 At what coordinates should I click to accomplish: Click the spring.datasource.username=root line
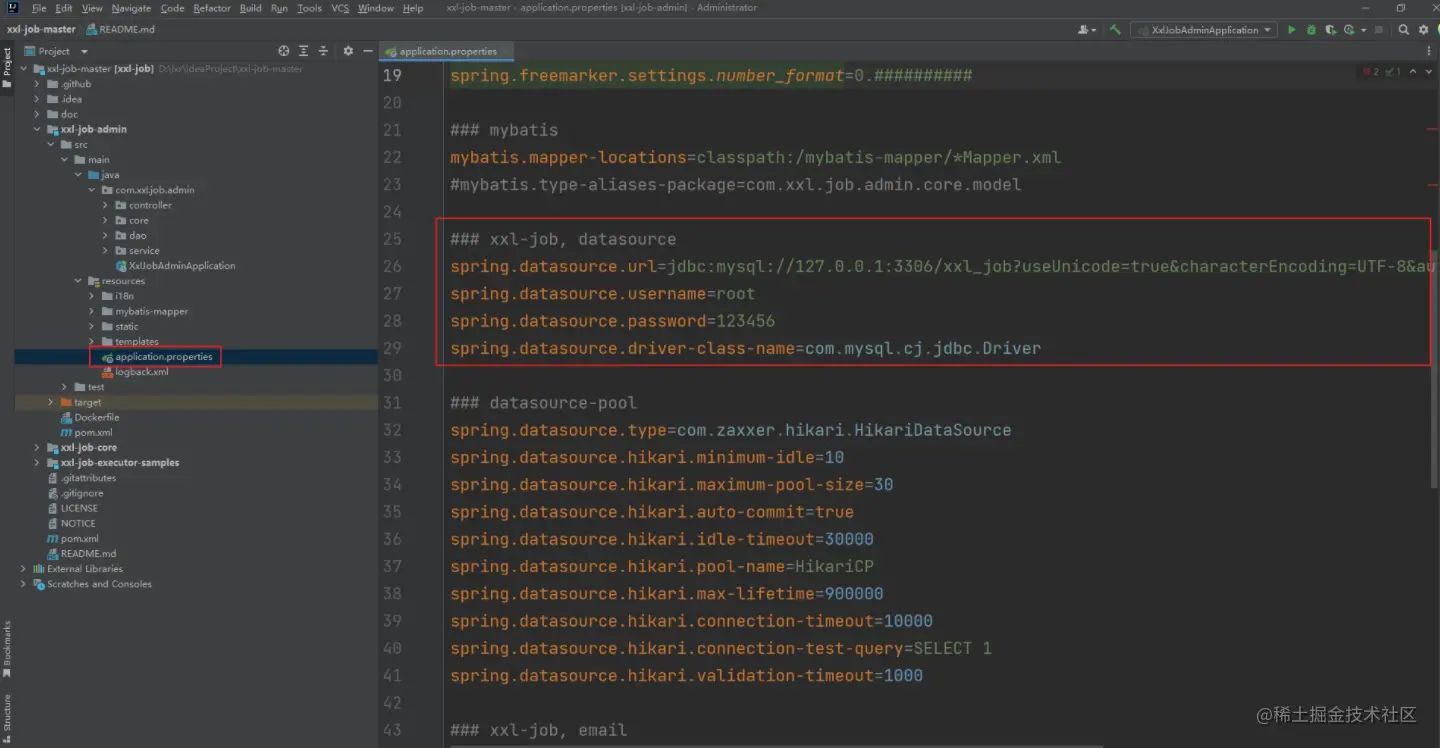click(602, 294)
